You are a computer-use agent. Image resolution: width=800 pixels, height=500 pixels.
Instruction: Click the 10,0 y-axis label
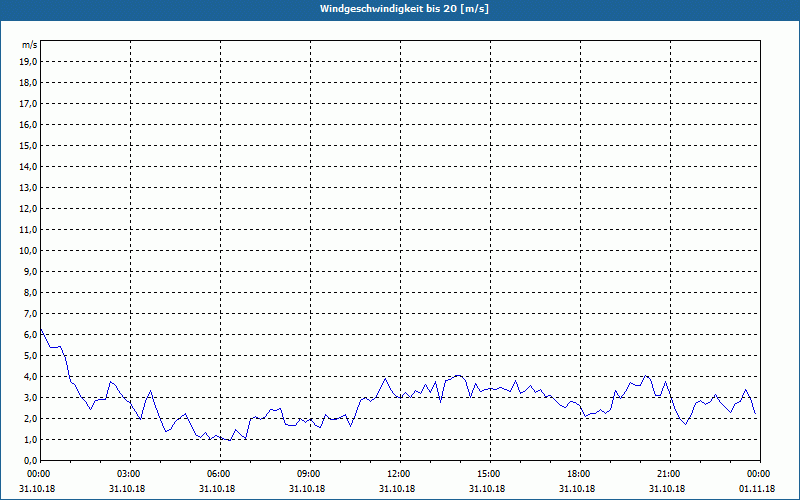coord(28,251)
